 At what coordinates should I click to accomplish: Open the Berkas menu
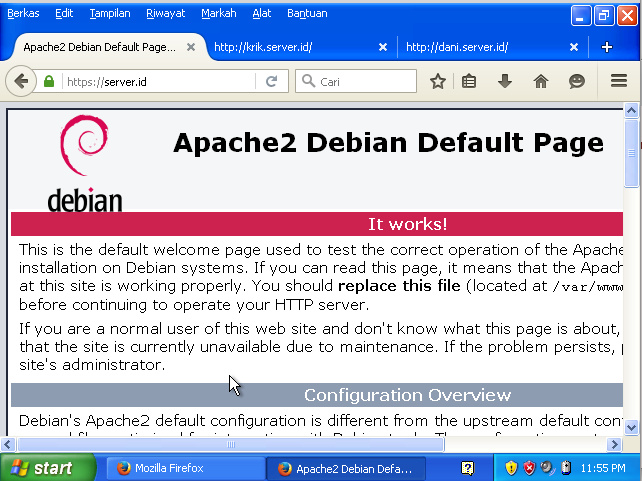click(23, 14)
